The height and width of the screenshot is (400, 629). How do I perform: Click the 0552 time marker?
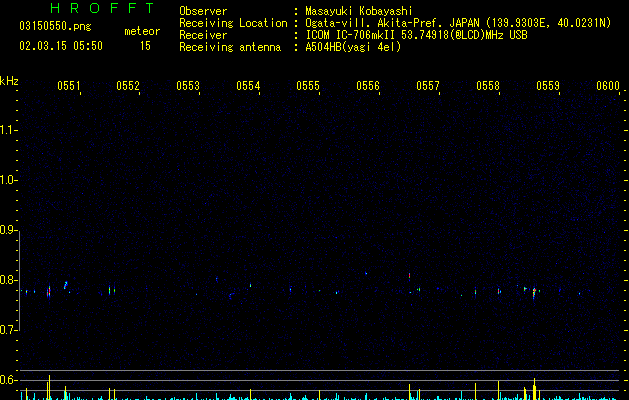coord(128,86)
